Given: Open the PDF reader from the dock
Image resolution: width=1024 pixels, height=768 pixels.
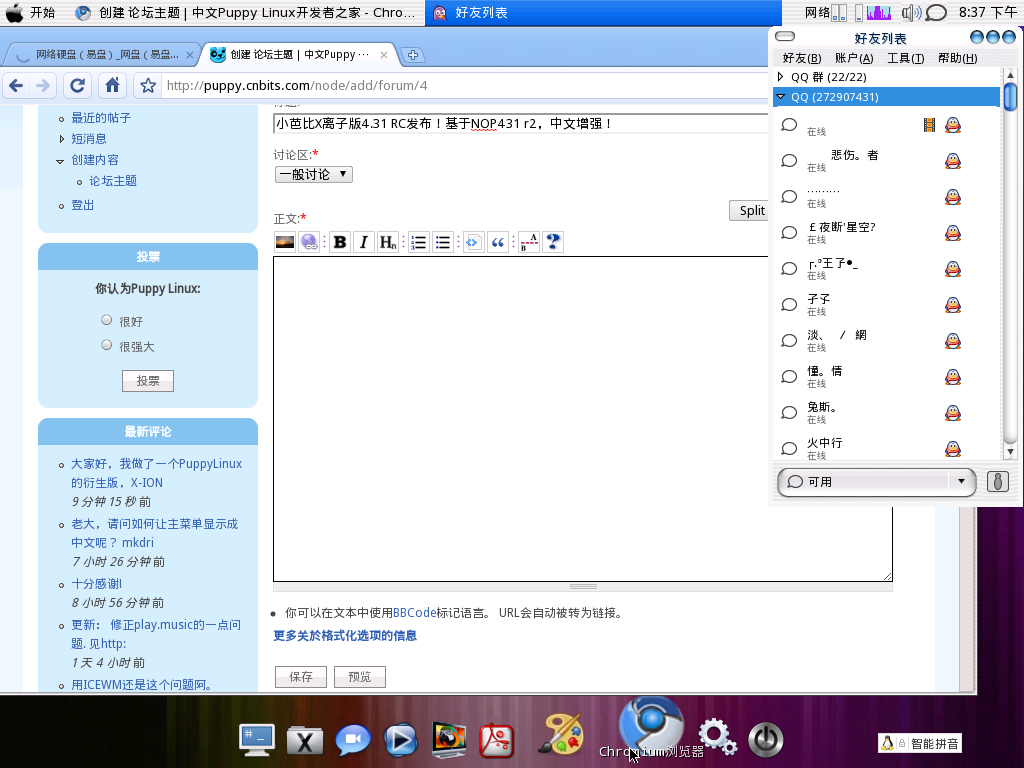Looking at the screenshot, I should pyautogui.click(x=496, y=741).
